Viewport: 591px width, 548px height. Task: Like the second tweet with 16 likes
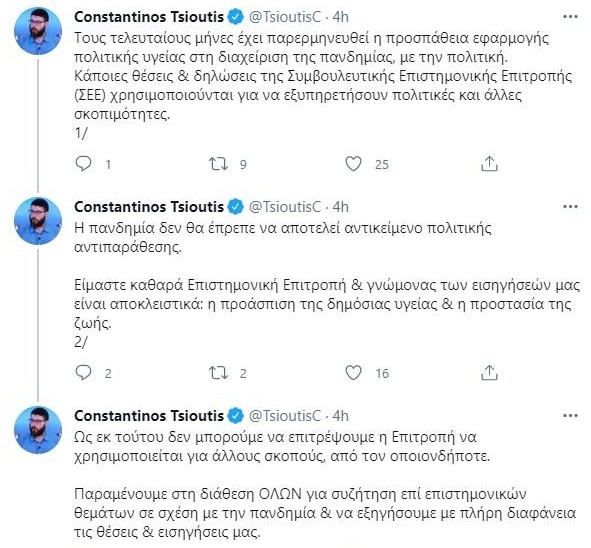click(x=353, y=373)
